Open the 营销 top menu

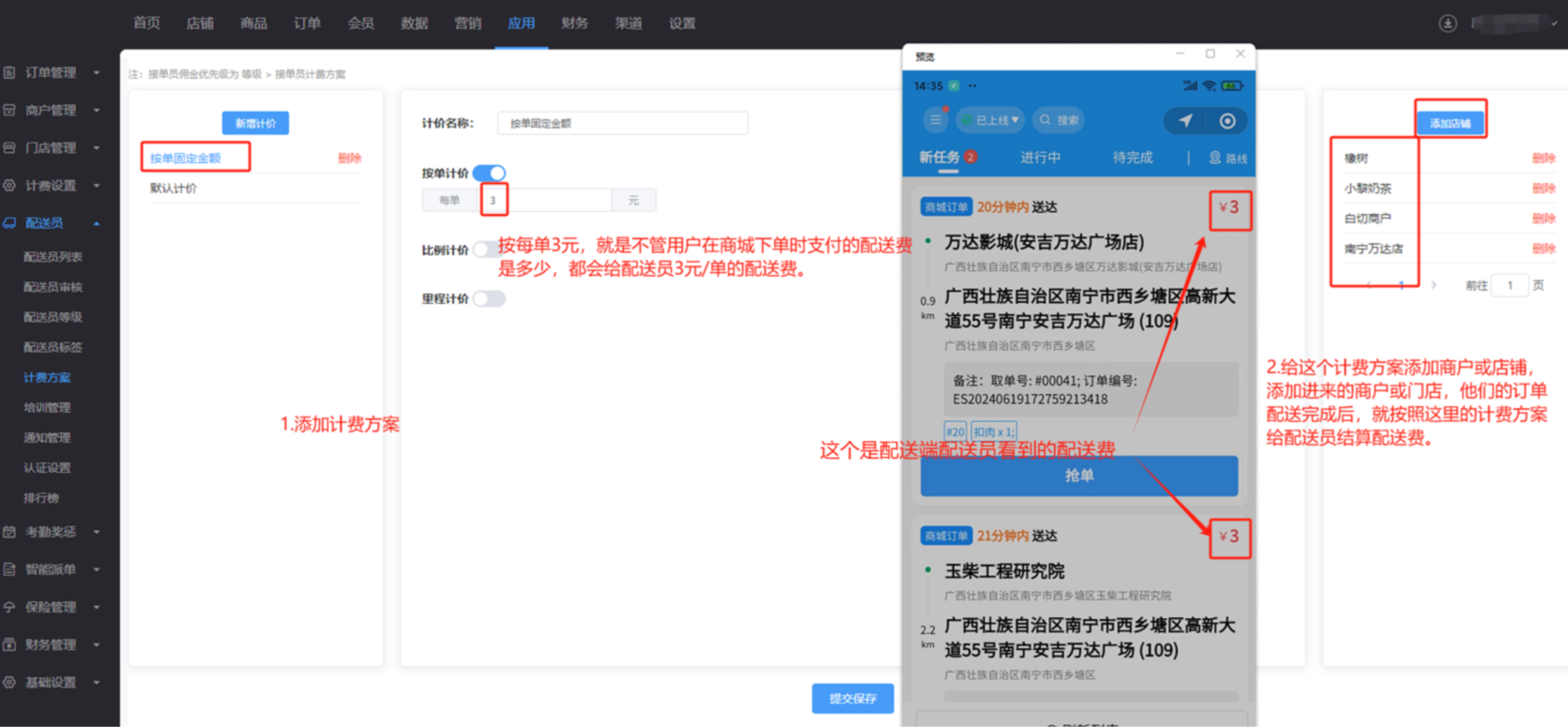tap(467, 23)
